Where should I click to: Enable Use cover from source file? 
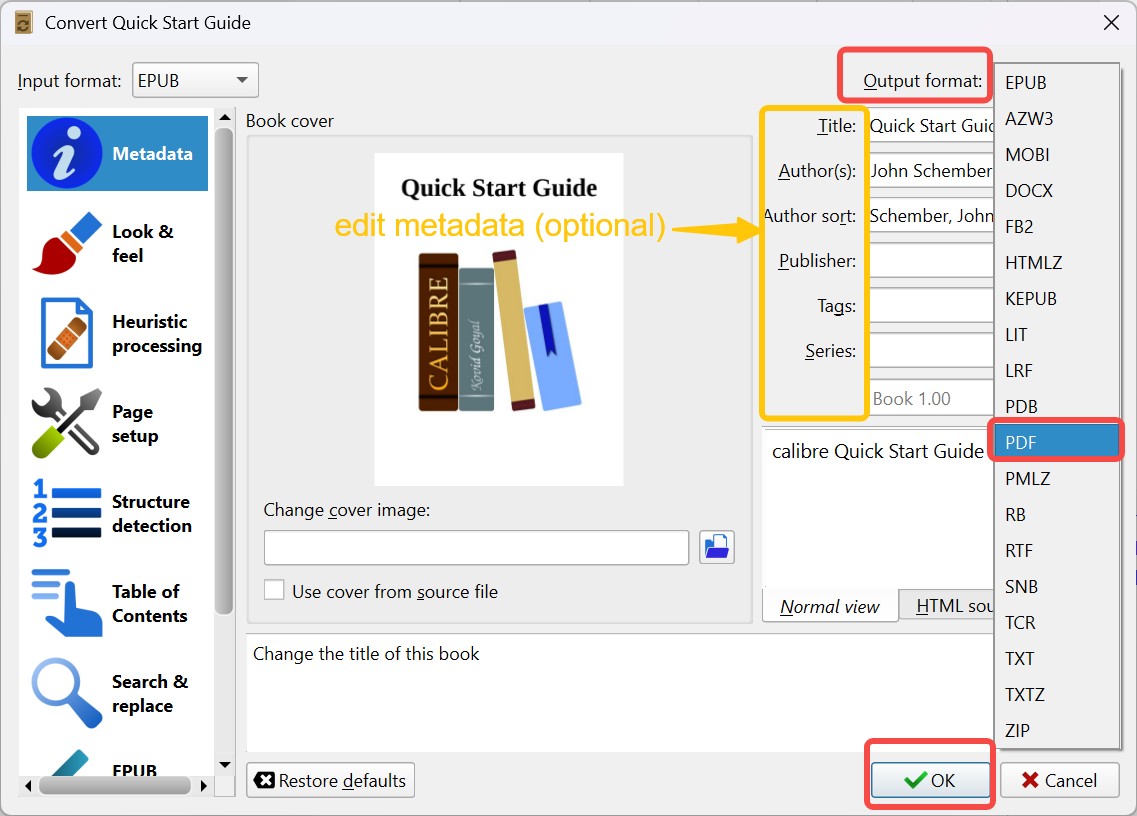pos(274,589)
